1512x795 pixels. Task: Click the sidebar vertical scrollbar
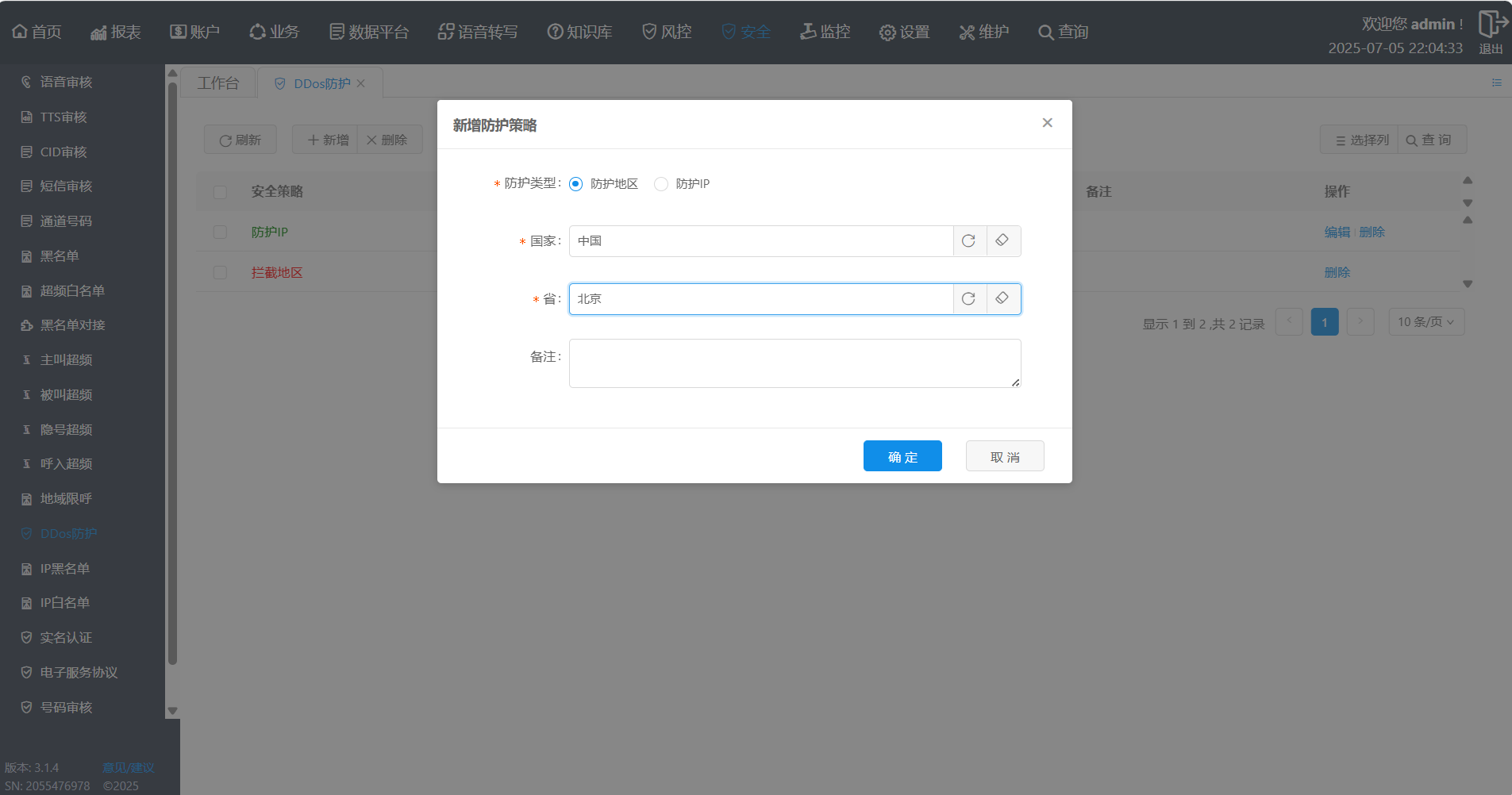[172, 373]
